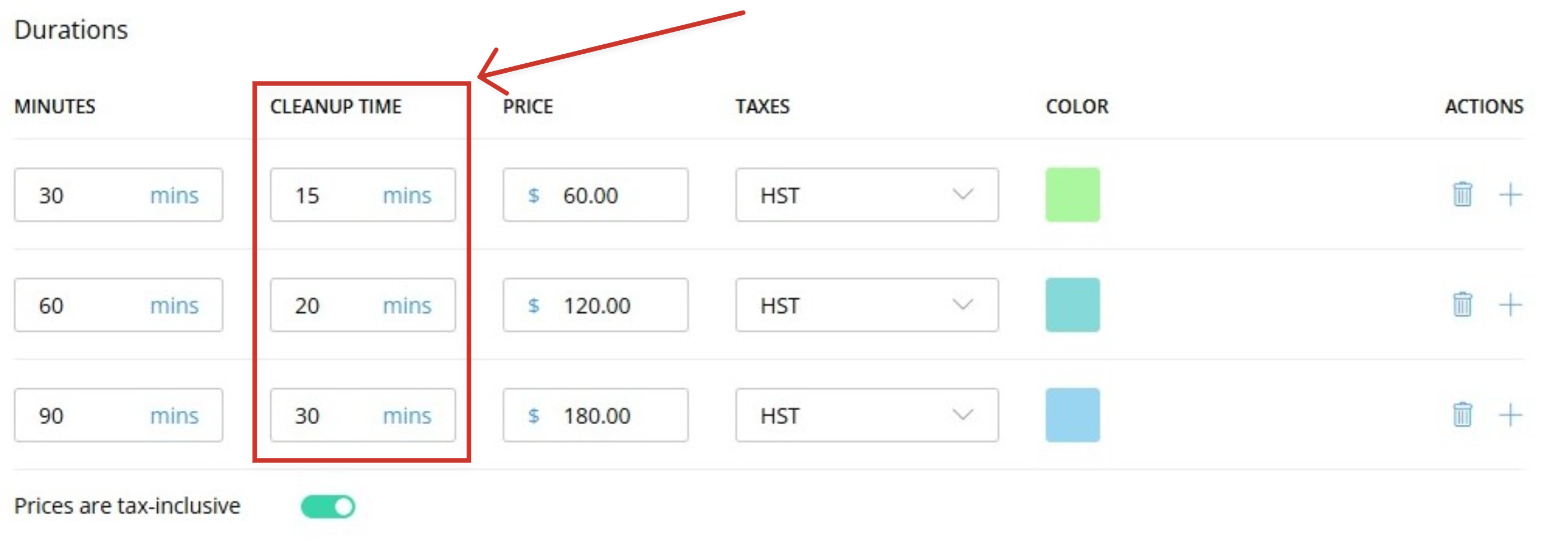Edit the 90 mins minutes field
1568x554 pixels.
tap(119, 415)
